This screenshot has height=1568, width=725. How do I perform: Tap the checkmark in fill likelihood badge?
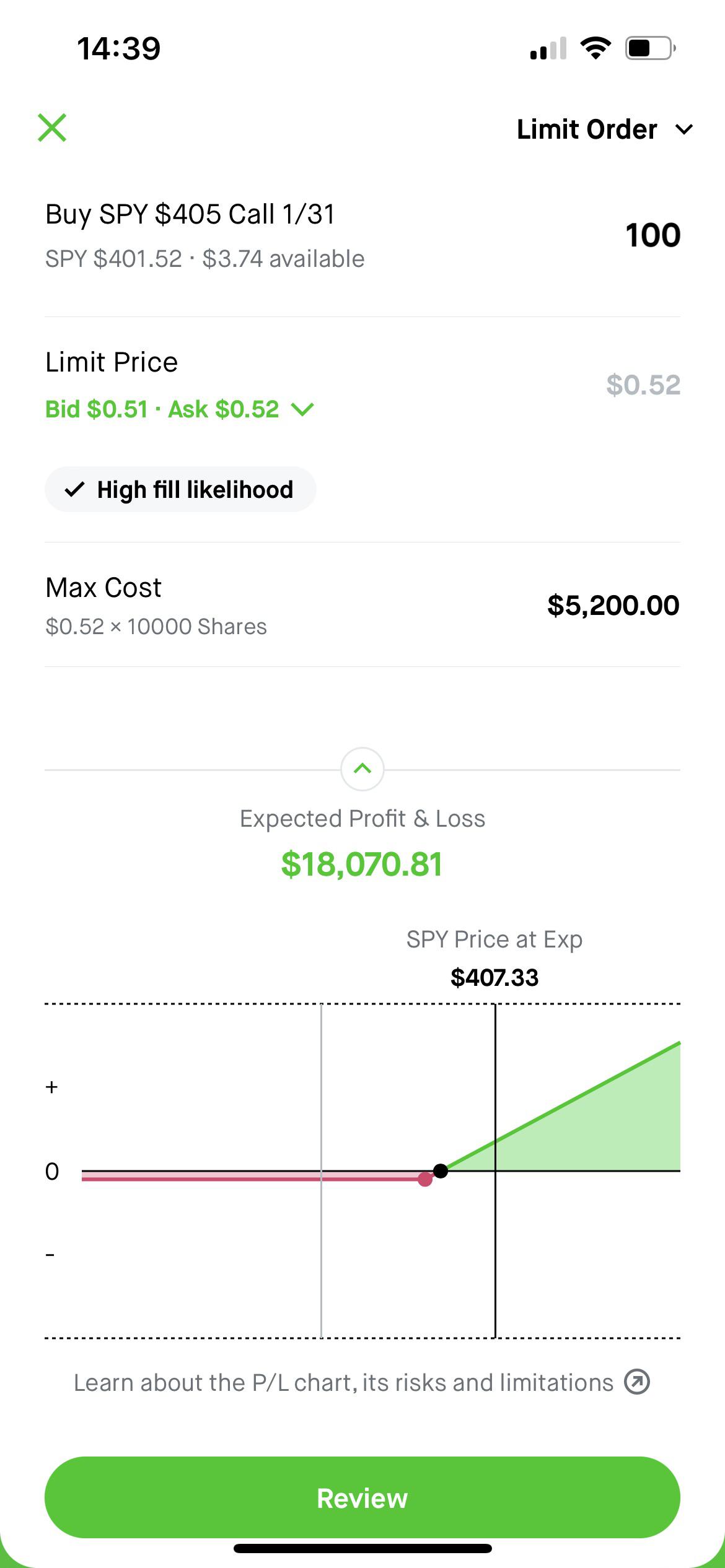click(x=74, y=490)
